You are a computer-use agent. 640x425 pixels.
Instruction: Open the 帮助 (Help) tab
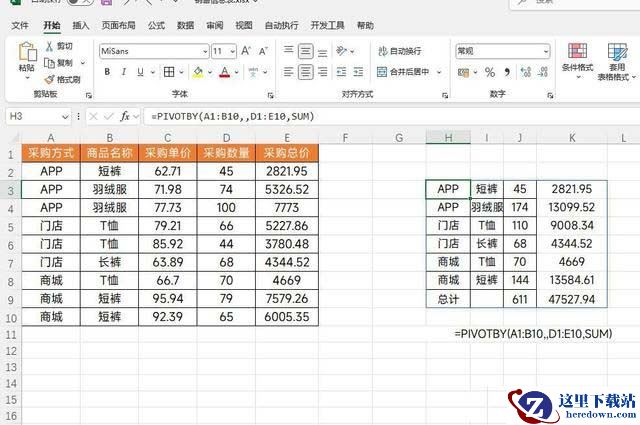coord(365,26)
